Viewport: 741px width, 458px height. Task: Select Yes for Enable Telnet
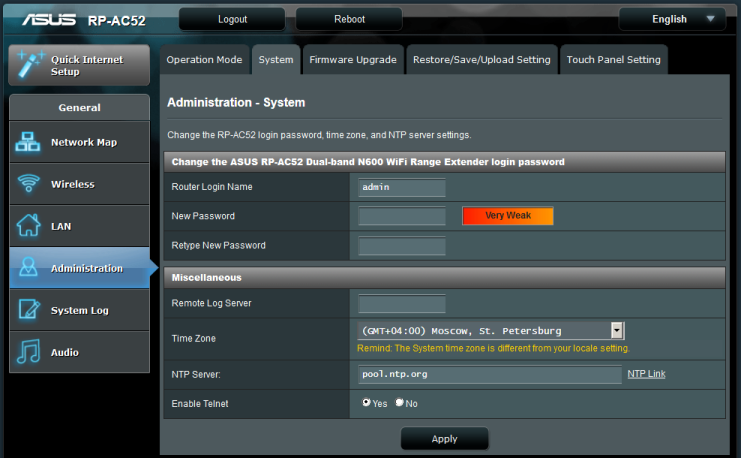click(x=366, y=402)
